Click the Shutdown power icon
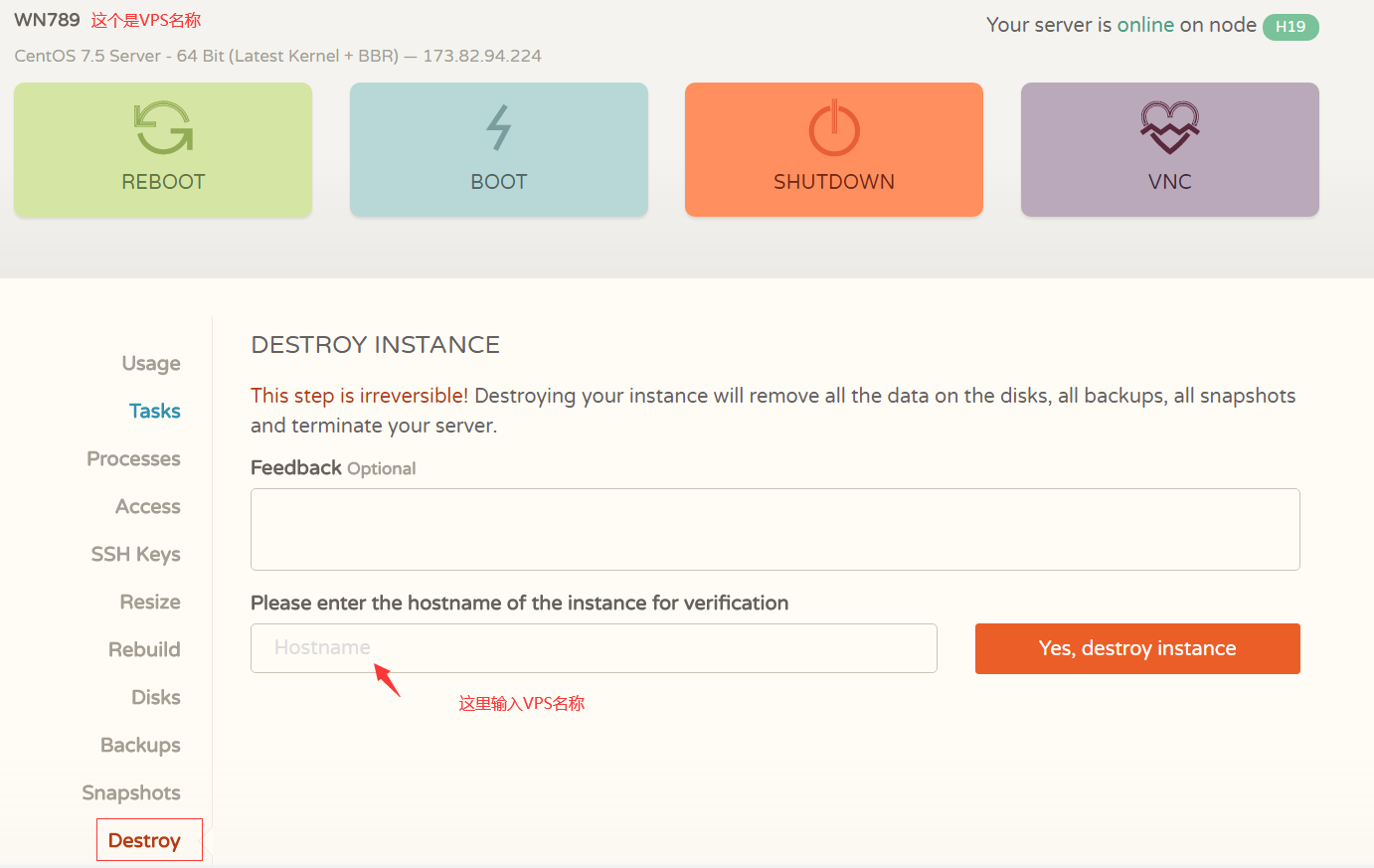The height and width of the screenshot is (868, 1374). point(833,128)
